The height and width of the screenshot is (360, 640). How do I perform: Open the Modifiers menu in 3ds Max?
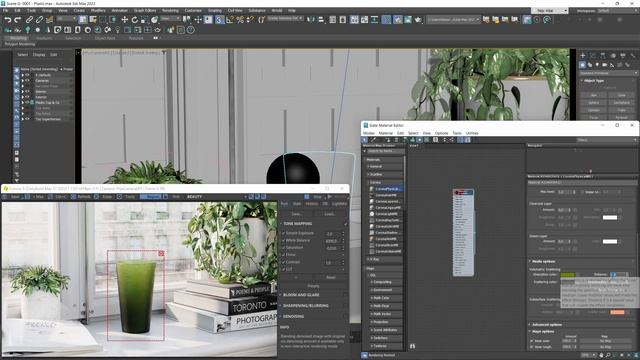[98, 10]
